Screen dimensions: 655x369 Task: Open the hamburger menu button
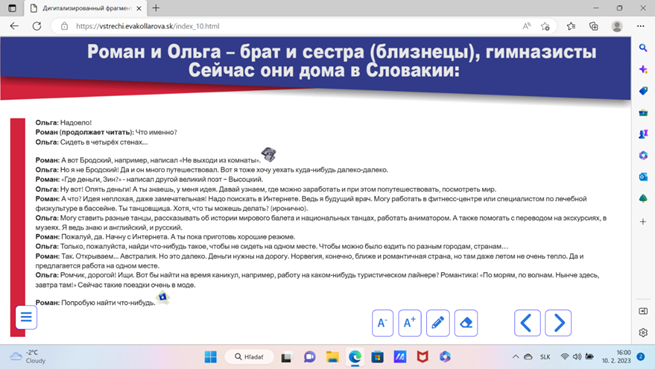[x=26, y=317]
